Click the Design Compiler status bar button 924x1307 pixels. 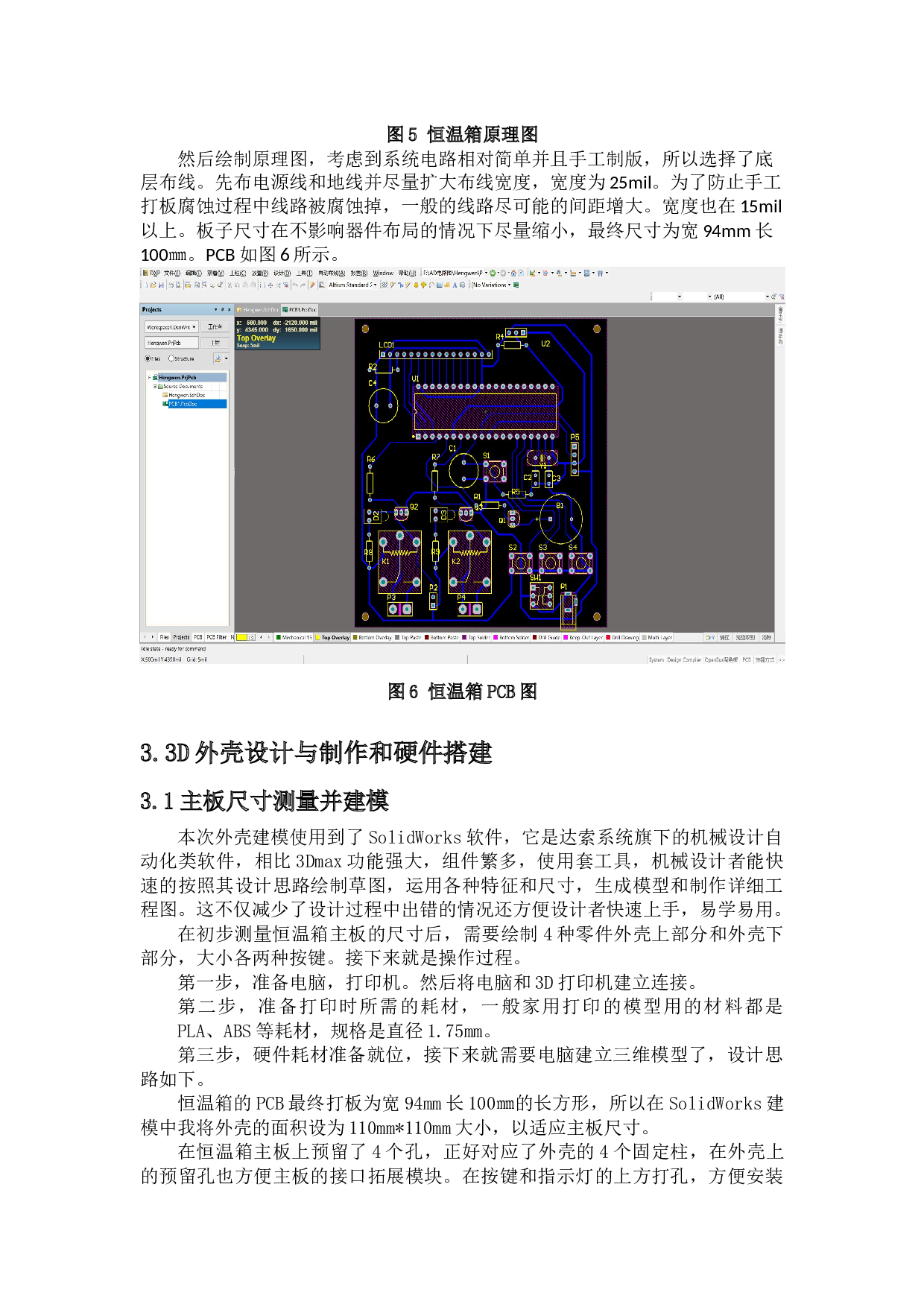[683, 659]
